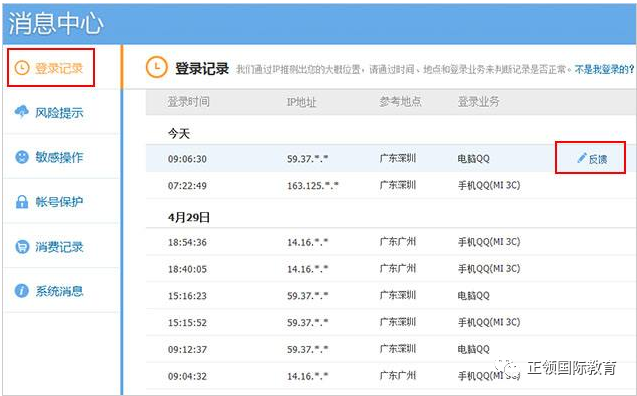Click 电脑QQ in the 09:06:30 row
The image size is (637, 396).
pos(474,158)
